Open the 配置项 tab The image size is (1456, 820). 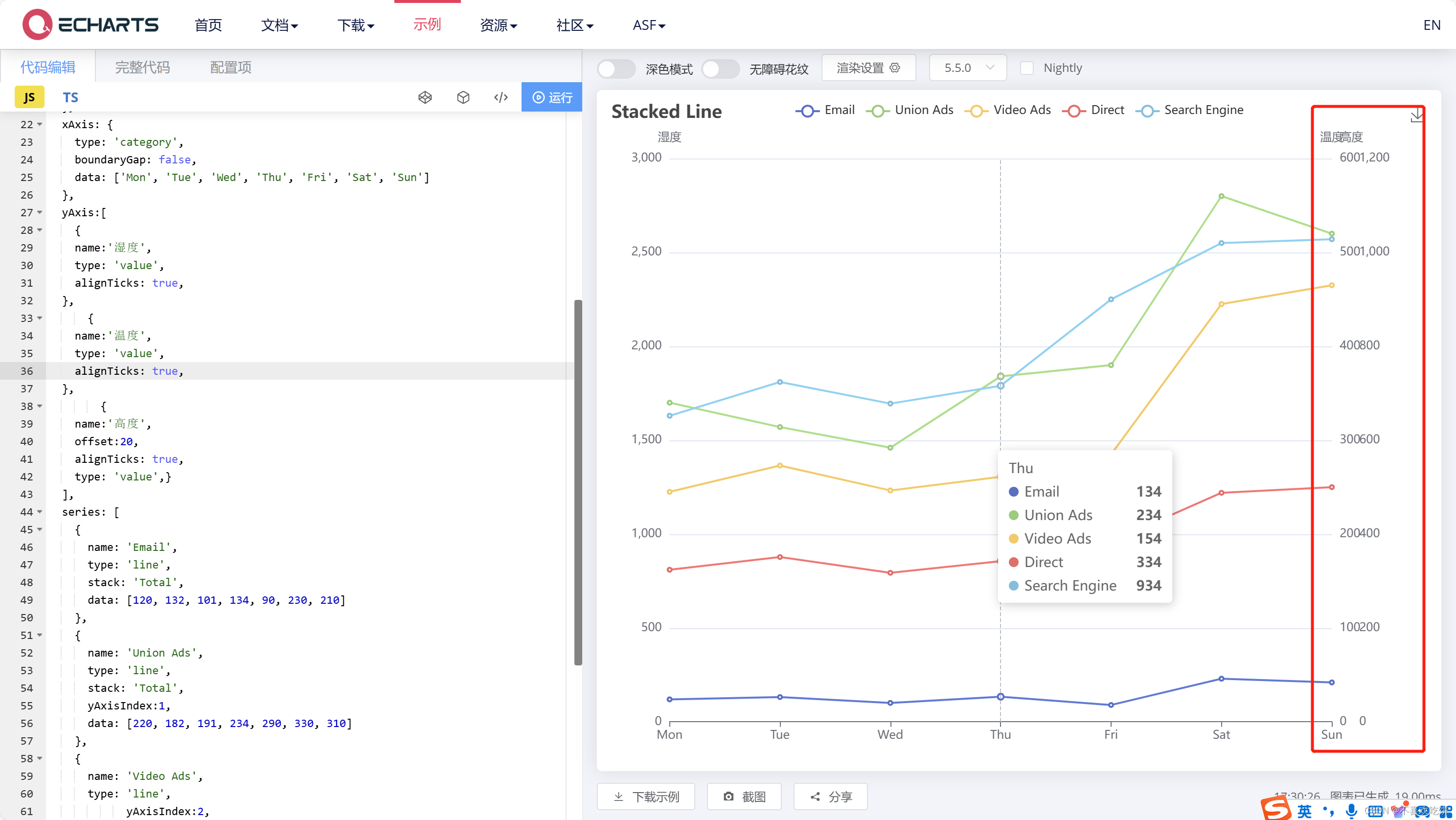[x=230, y=67]
